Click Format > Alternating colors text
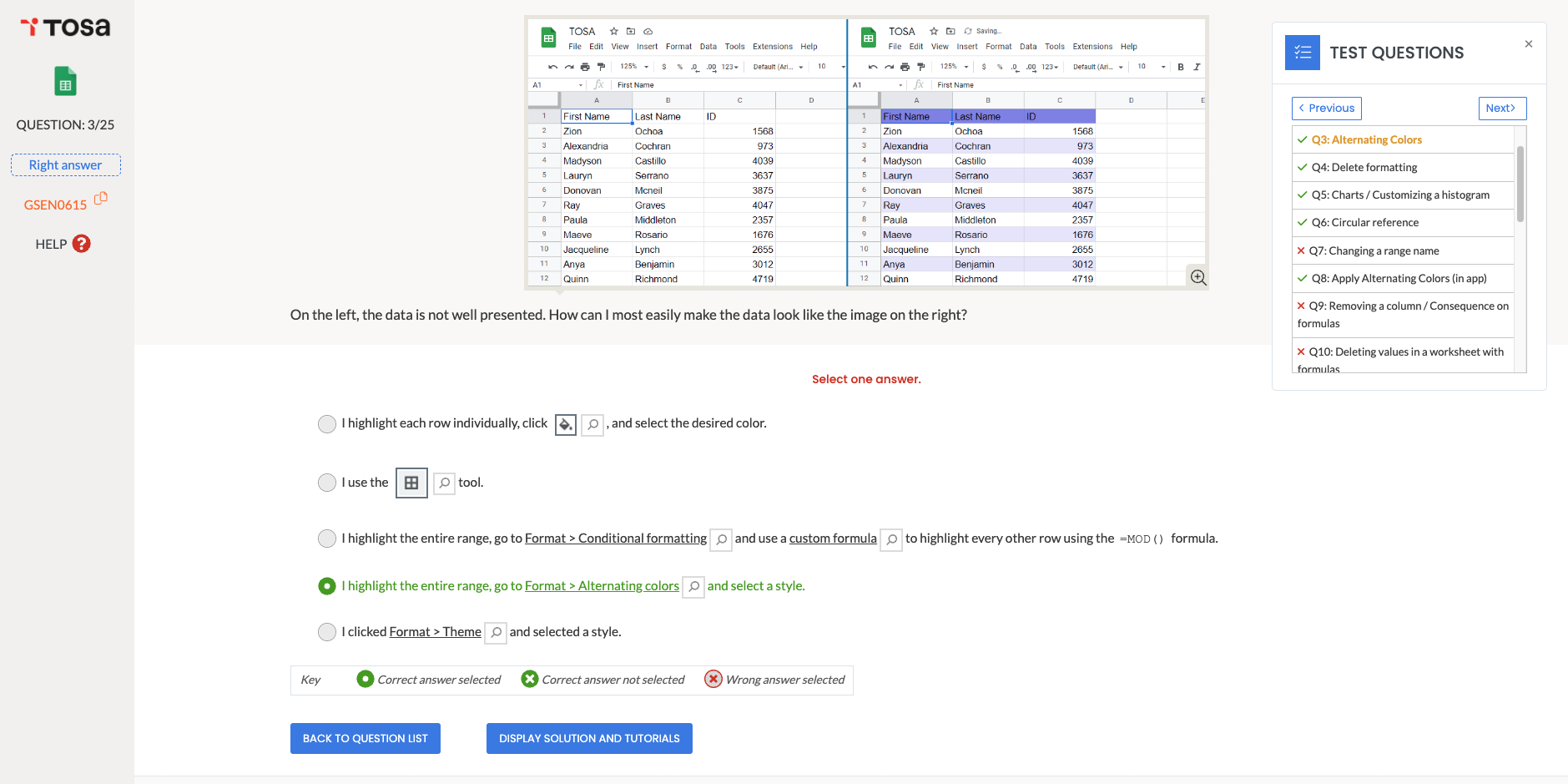This screenshot has height=784, width=1568. 602,586
